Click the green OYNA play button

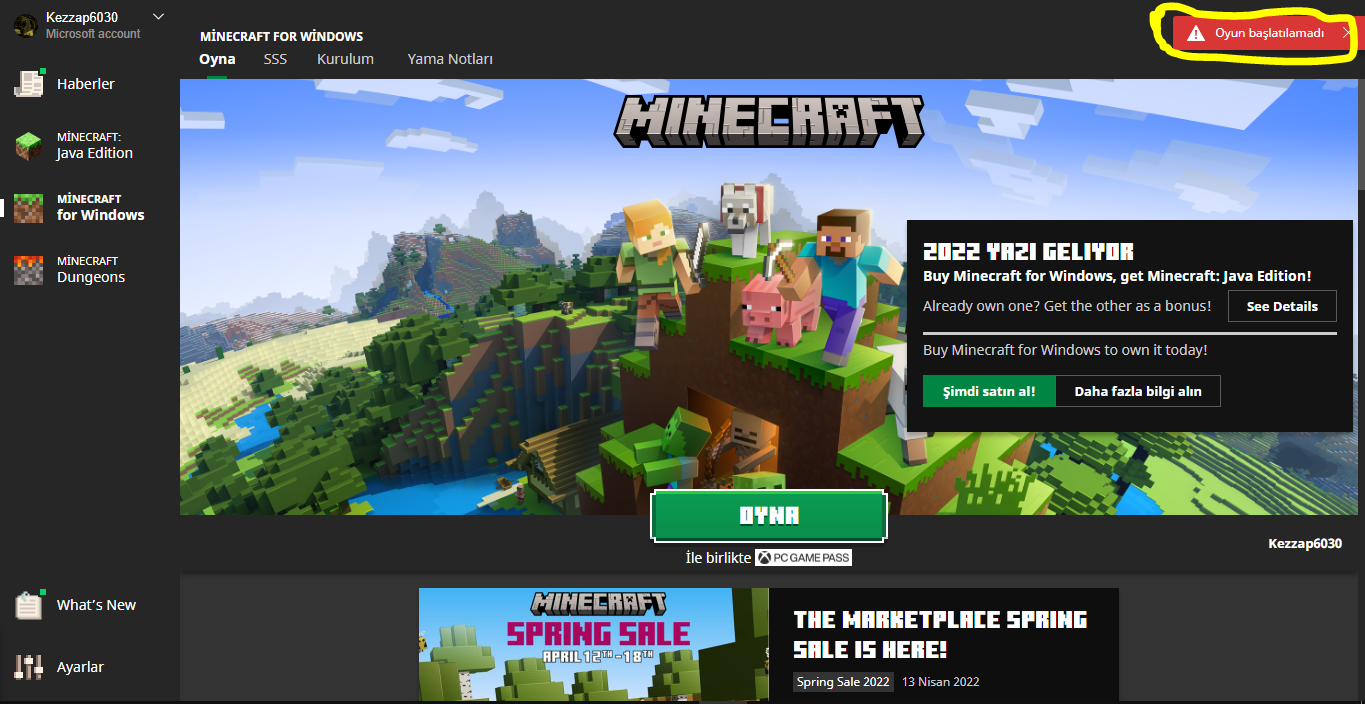pos(769,516)
